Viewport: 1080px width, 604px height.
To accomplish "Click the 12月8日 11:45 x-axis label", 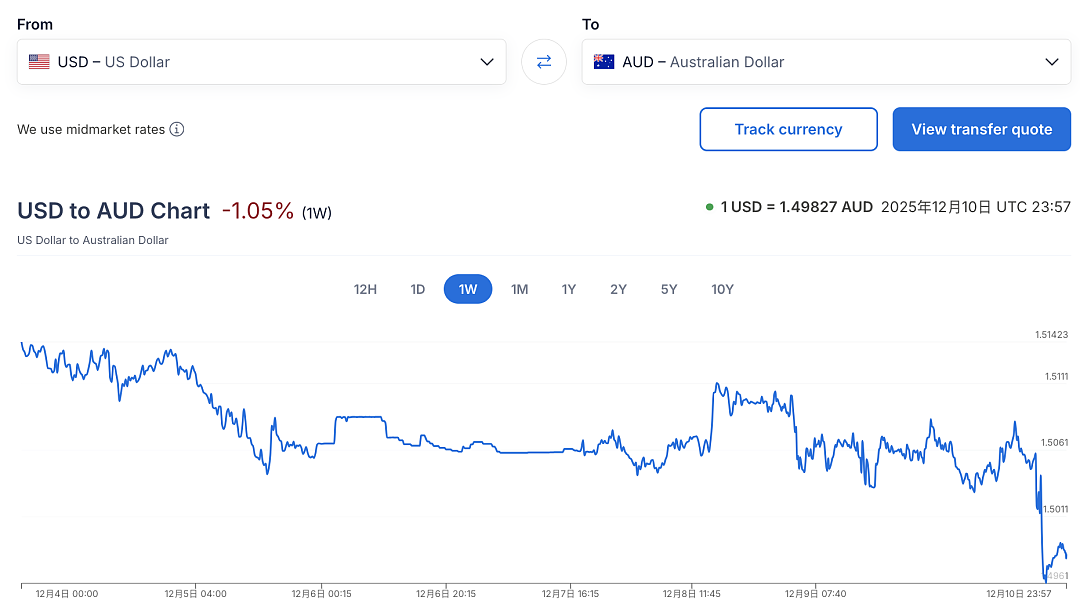I will click(692, 594).
